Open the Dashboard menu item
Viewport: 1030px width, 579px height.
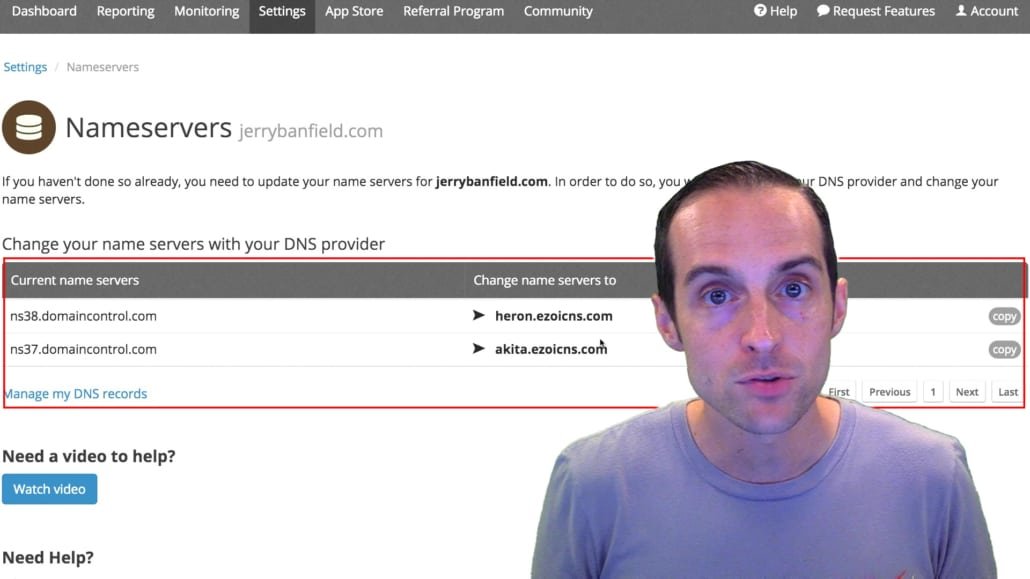[44, 11]
